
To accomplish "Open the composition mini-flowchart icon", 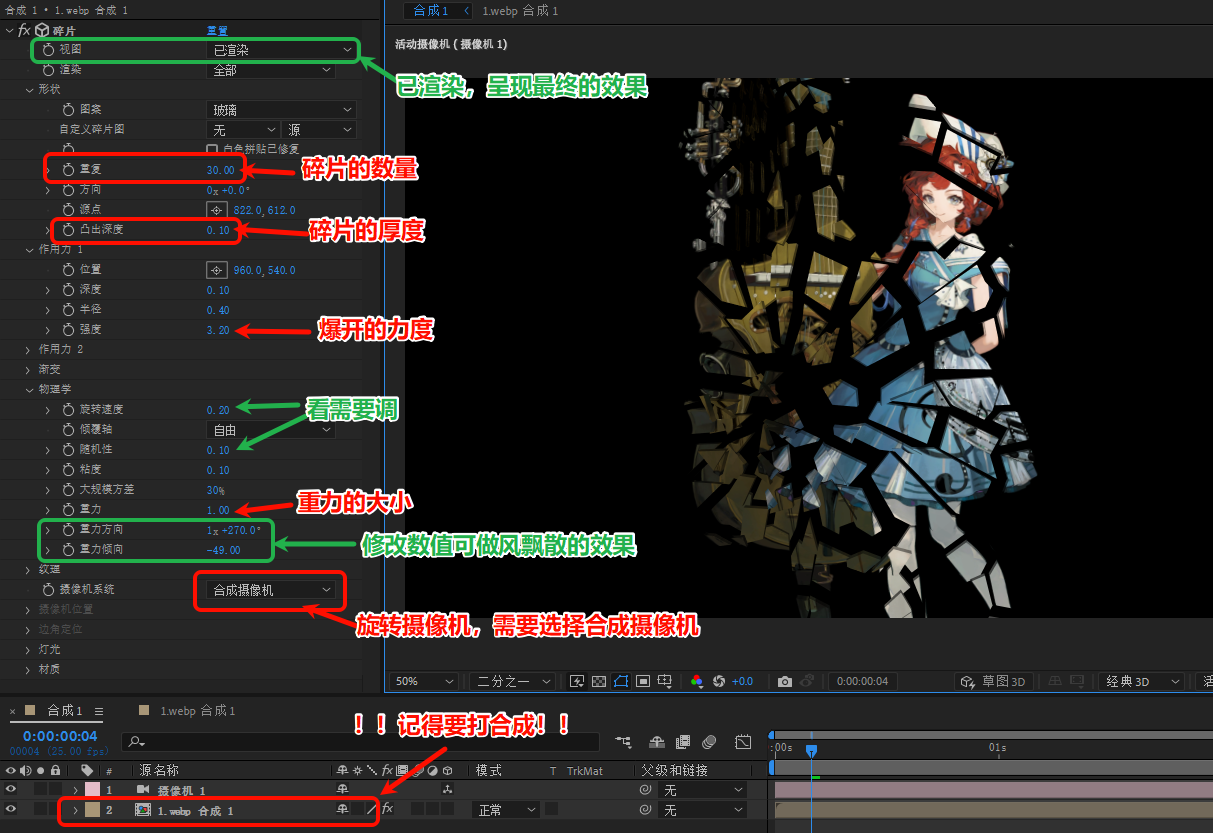I will [x=624, y=742].
